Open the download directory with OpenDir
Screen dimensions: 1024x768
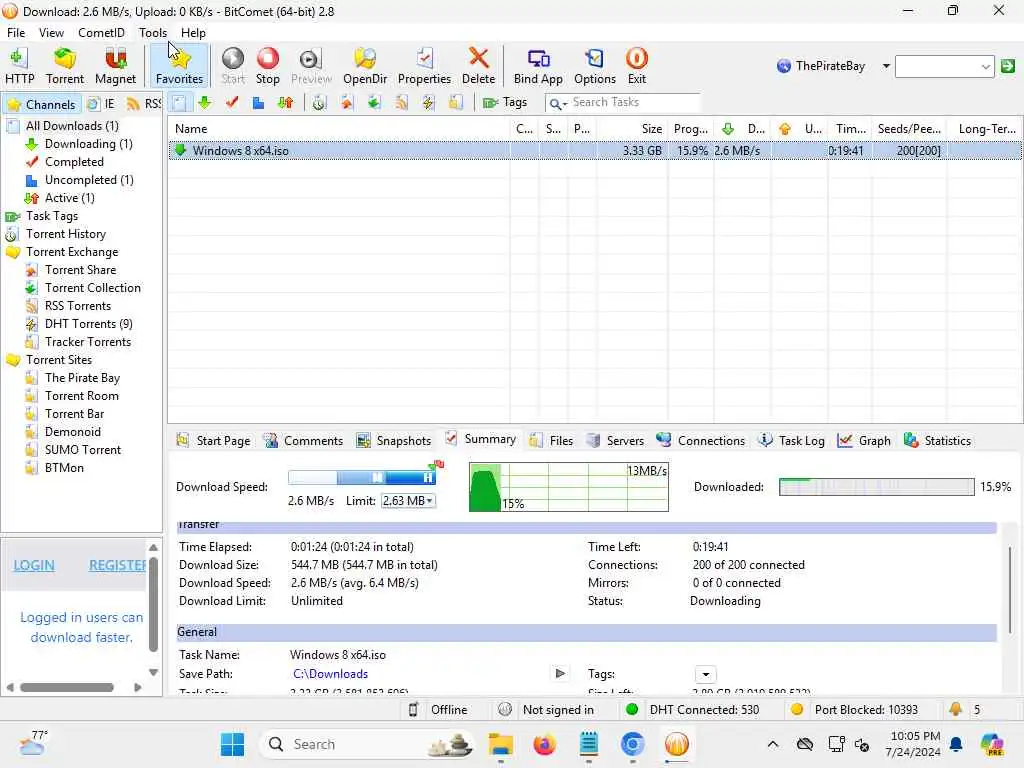coord(364,65)
